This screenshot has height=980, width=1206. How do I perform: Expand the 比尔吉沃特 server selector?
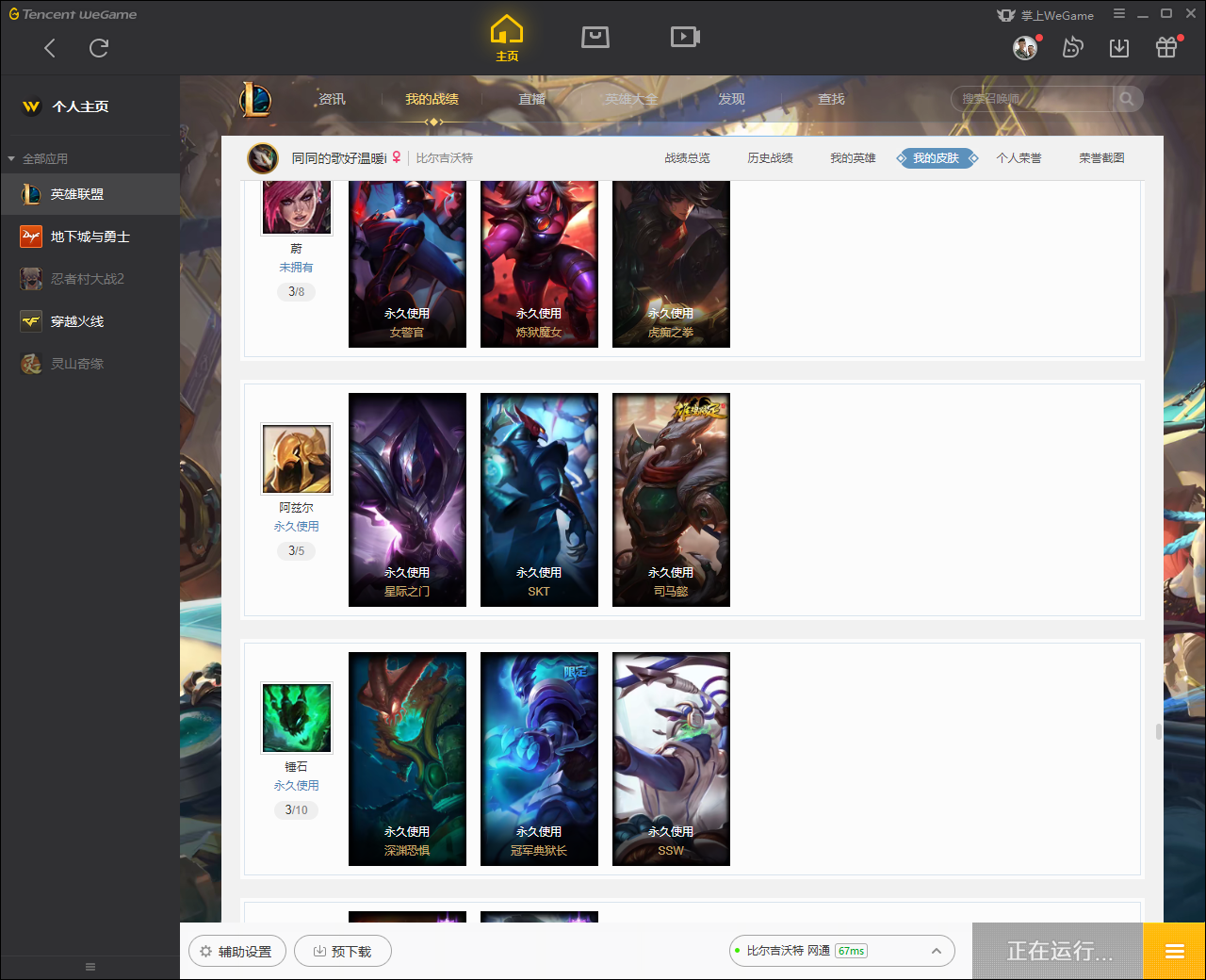click(x=842, y=951)
